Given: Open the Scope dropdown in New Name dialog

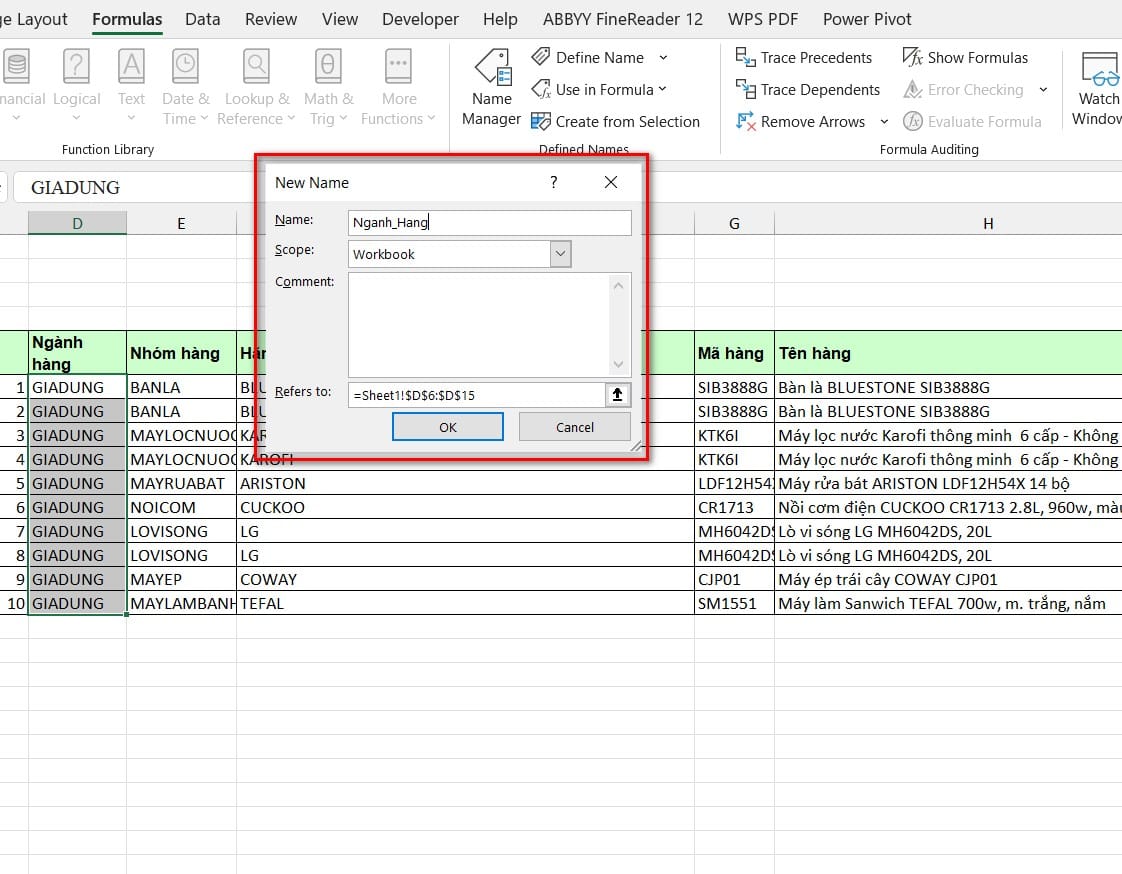Looking at the screenshot, I should pos(560,253).
